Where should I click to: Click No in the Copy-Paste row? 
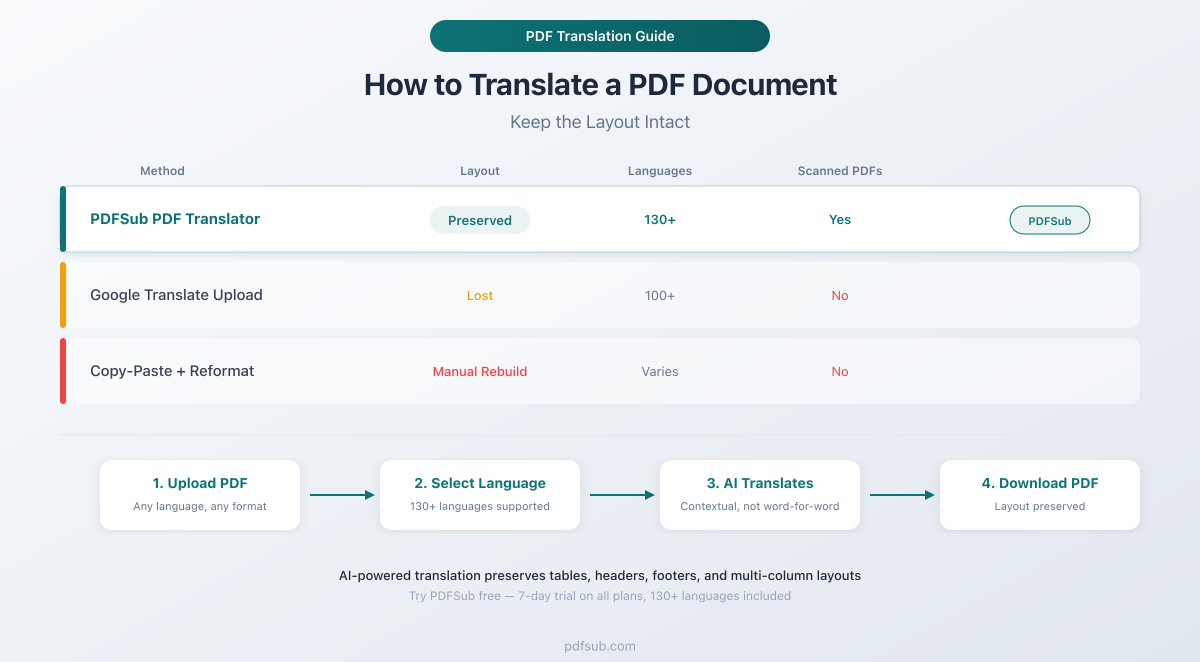[x=840, y=372]
